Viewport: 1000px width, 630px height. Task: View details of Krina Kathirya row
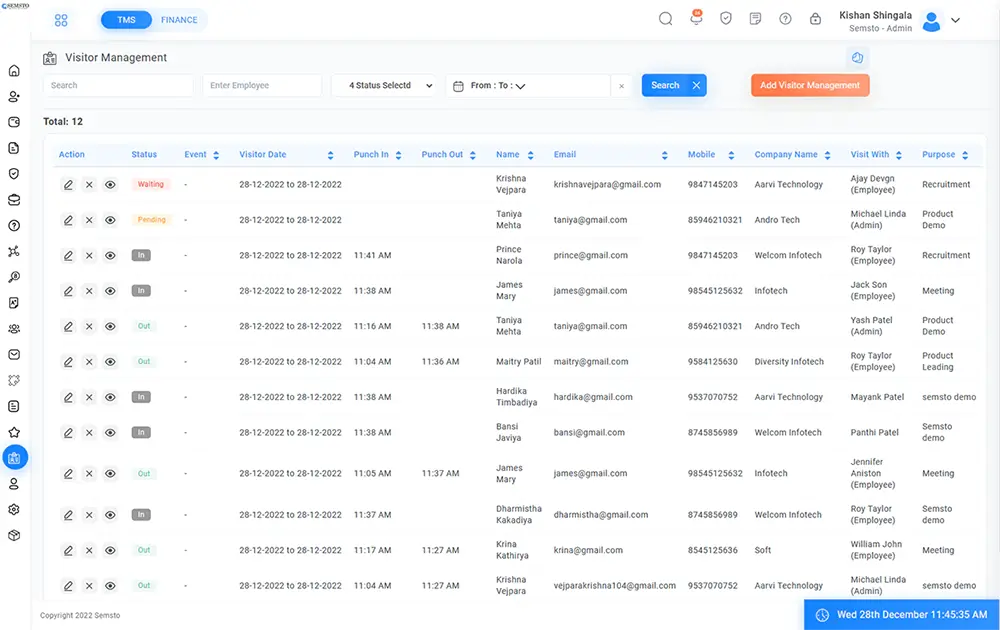pyautogui.click(x=110, y=550)
